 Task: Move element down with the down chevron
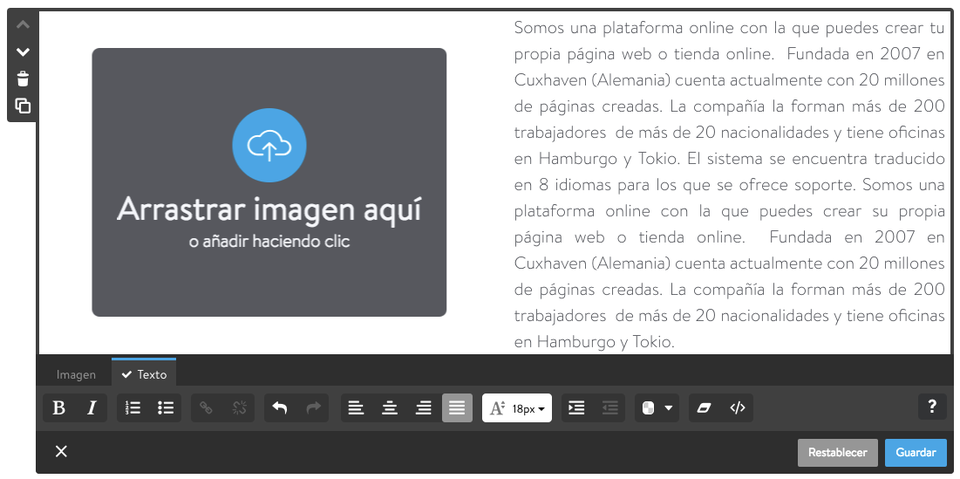(23, 52)
